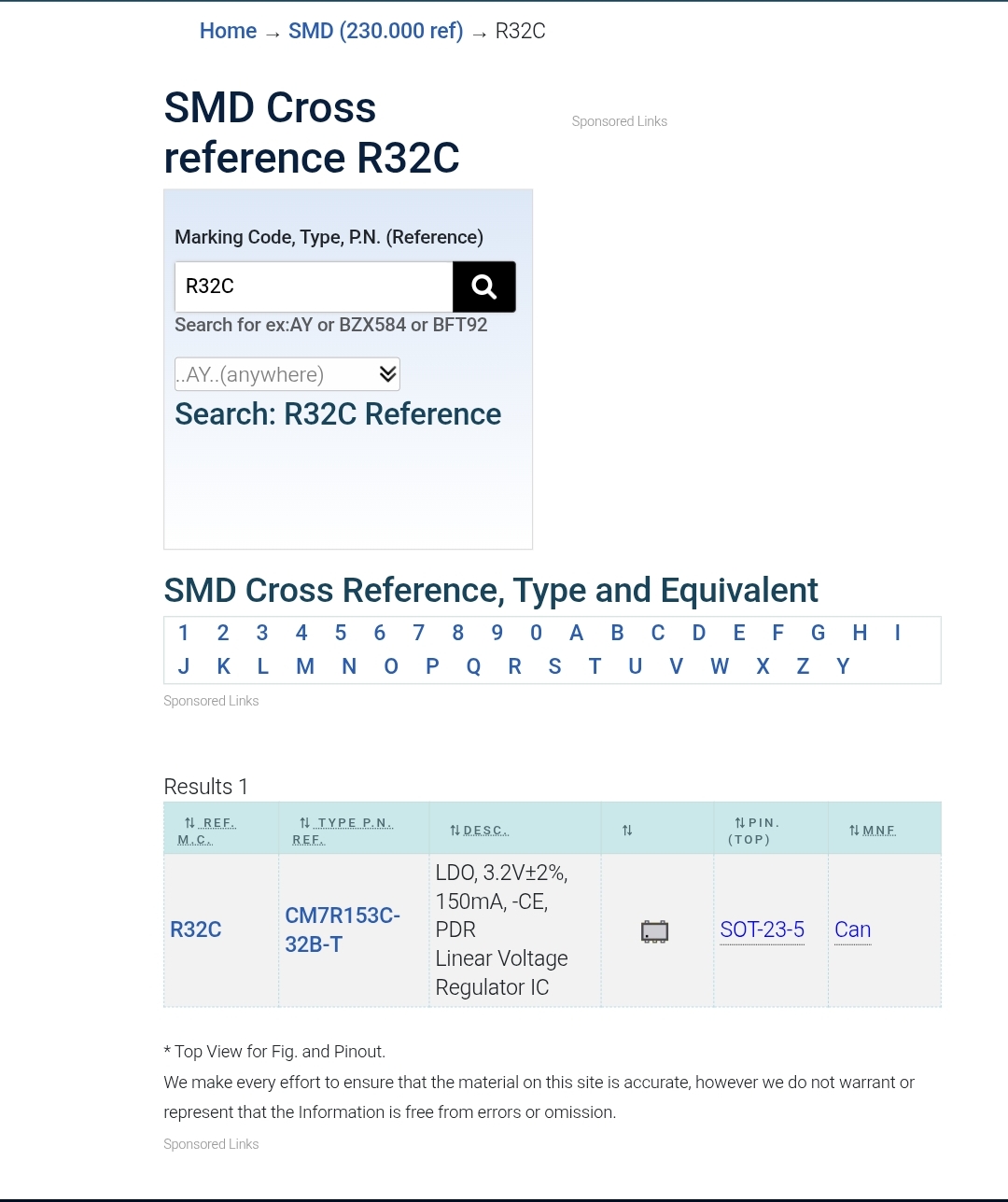
Task: Open the R32C marking code result
Action: point(196,929)
